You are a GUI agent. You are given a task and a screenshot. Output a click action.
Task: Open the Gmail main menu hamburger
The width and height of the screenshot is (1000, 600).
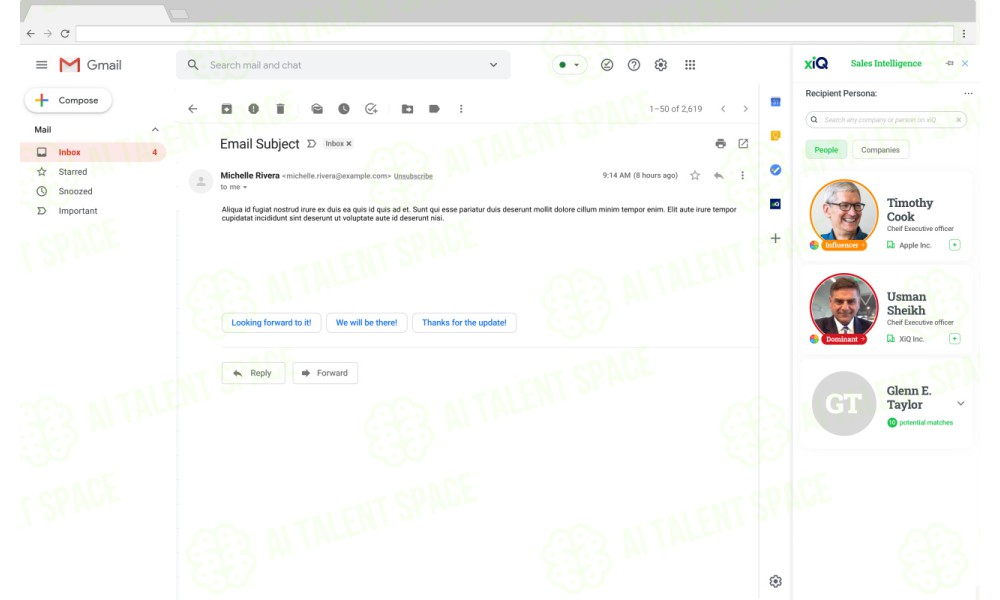point(41,65)
